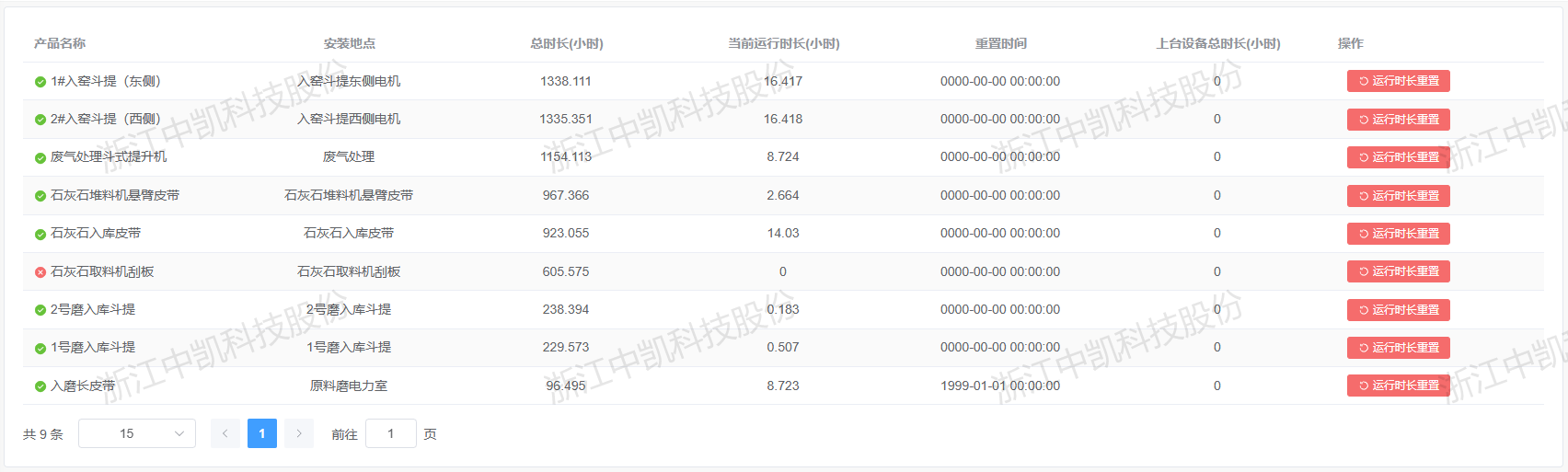Click the 总时长(小时) column header
Image resolution: width=1568 pixels, height=472 pixels.
[x=567, y=43]
